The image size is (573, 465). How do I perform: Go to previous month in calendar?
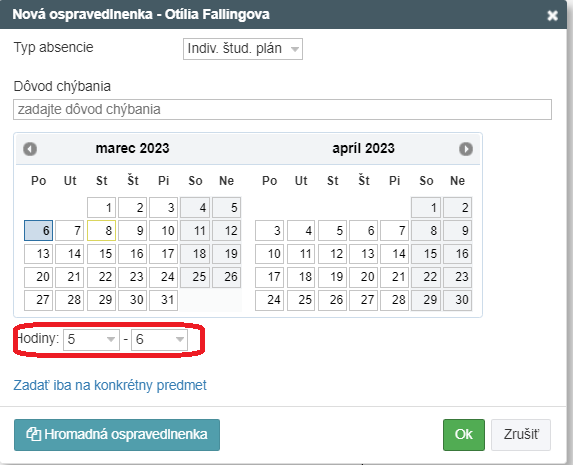[30, 149]
